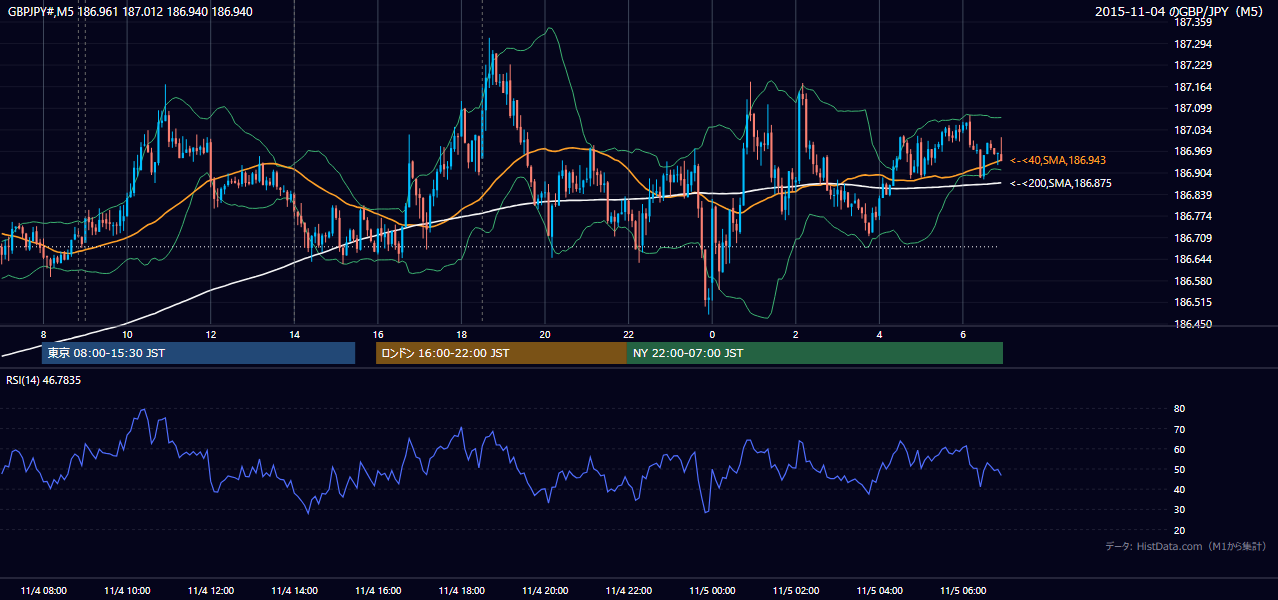The image size is (1278, 600).
Task: Click price axis value 186.709
Action: [x=1191, y=238]
